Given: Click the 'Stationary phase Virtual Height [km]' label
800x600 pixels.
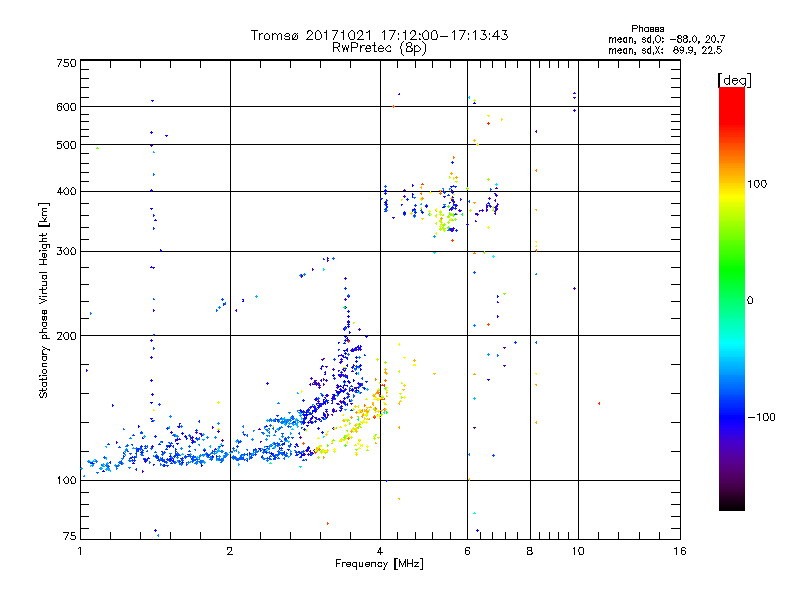Looking at the screenshot, I should click(44, 301).
